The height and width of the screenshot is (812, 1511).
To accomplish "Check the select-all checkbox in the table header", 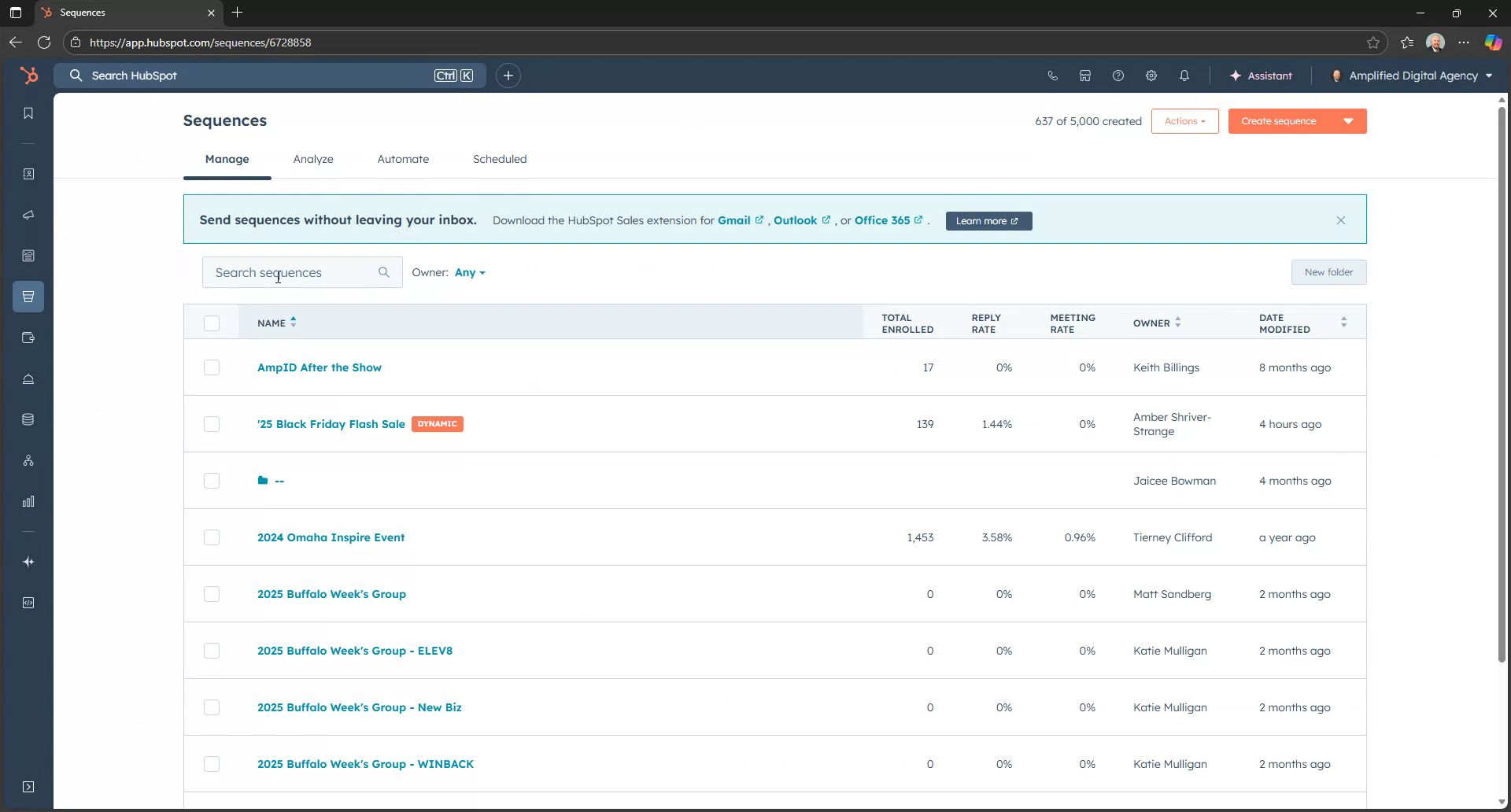I will coord(211,323).
